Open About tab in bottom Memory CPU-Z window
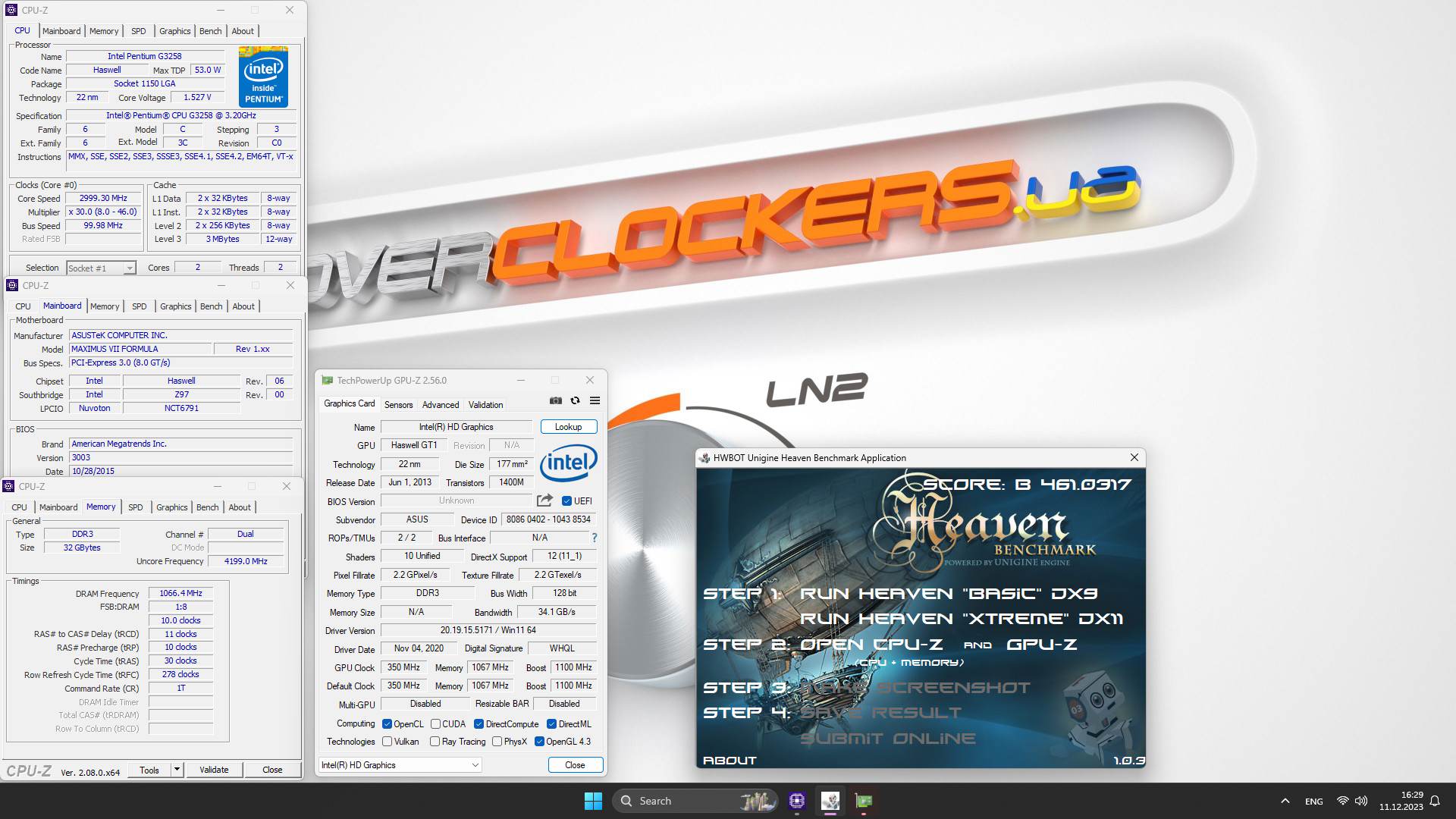The height and width of the screenshot is (819, 1456). pos(240,507)
